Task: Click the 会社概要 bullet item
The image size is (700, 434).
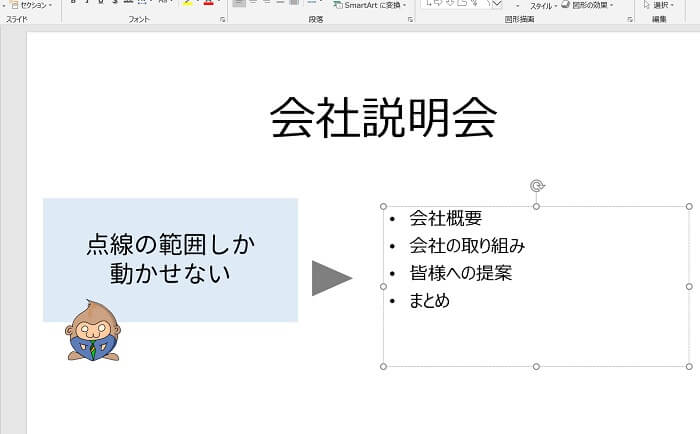Action: click(446, 219)
